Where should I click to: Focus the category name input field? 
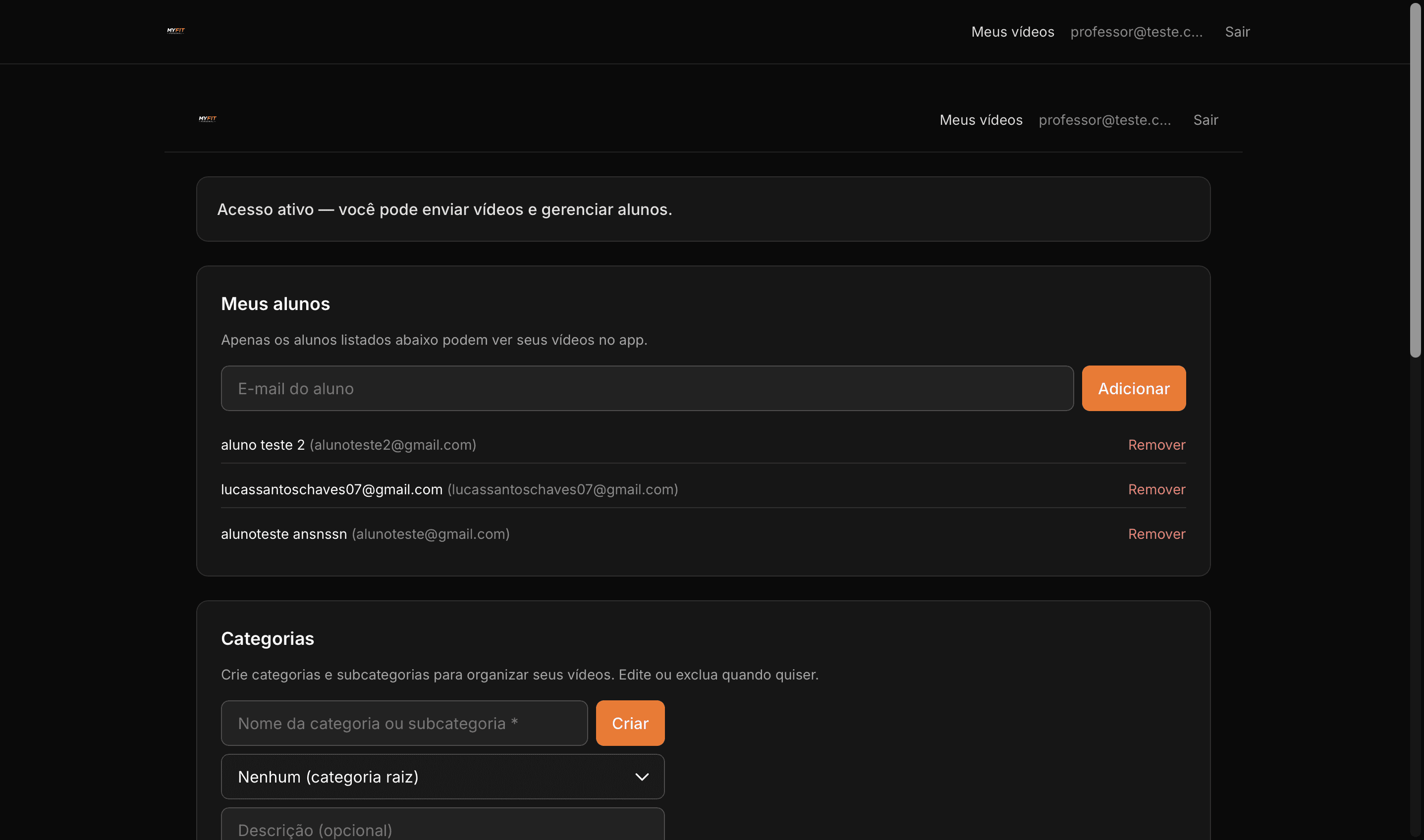[404, 724]
